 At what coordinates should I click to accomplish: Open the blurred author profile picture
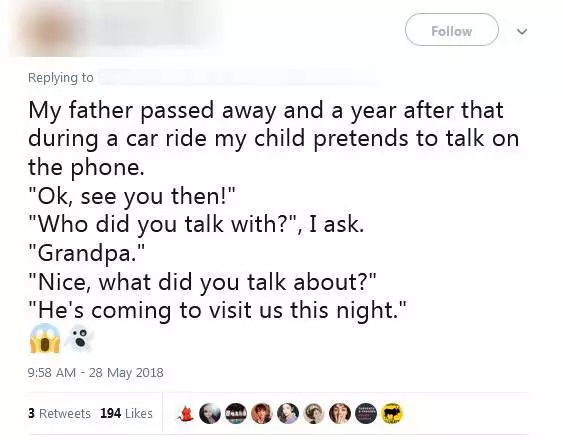pyautogui.click(x=50, y=31)
